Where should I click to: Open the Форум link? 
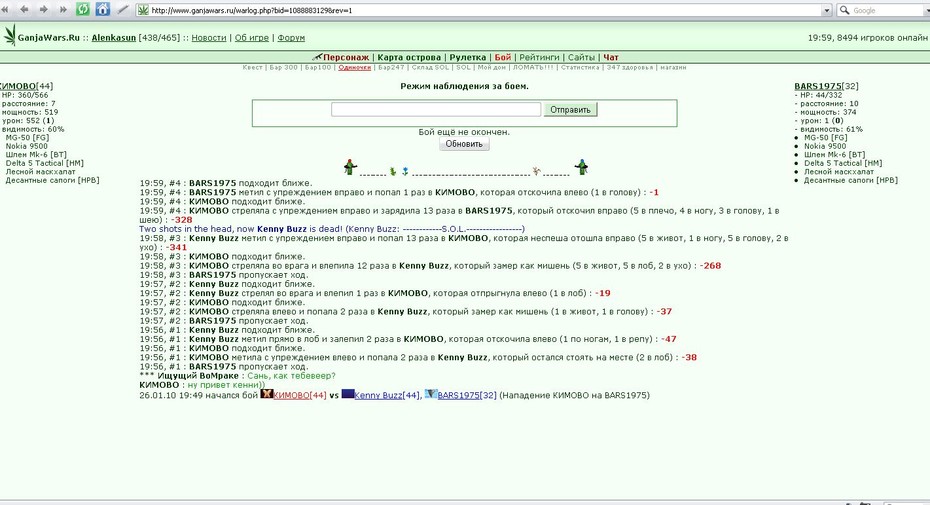pyautogui.click(x=291, y=37)
